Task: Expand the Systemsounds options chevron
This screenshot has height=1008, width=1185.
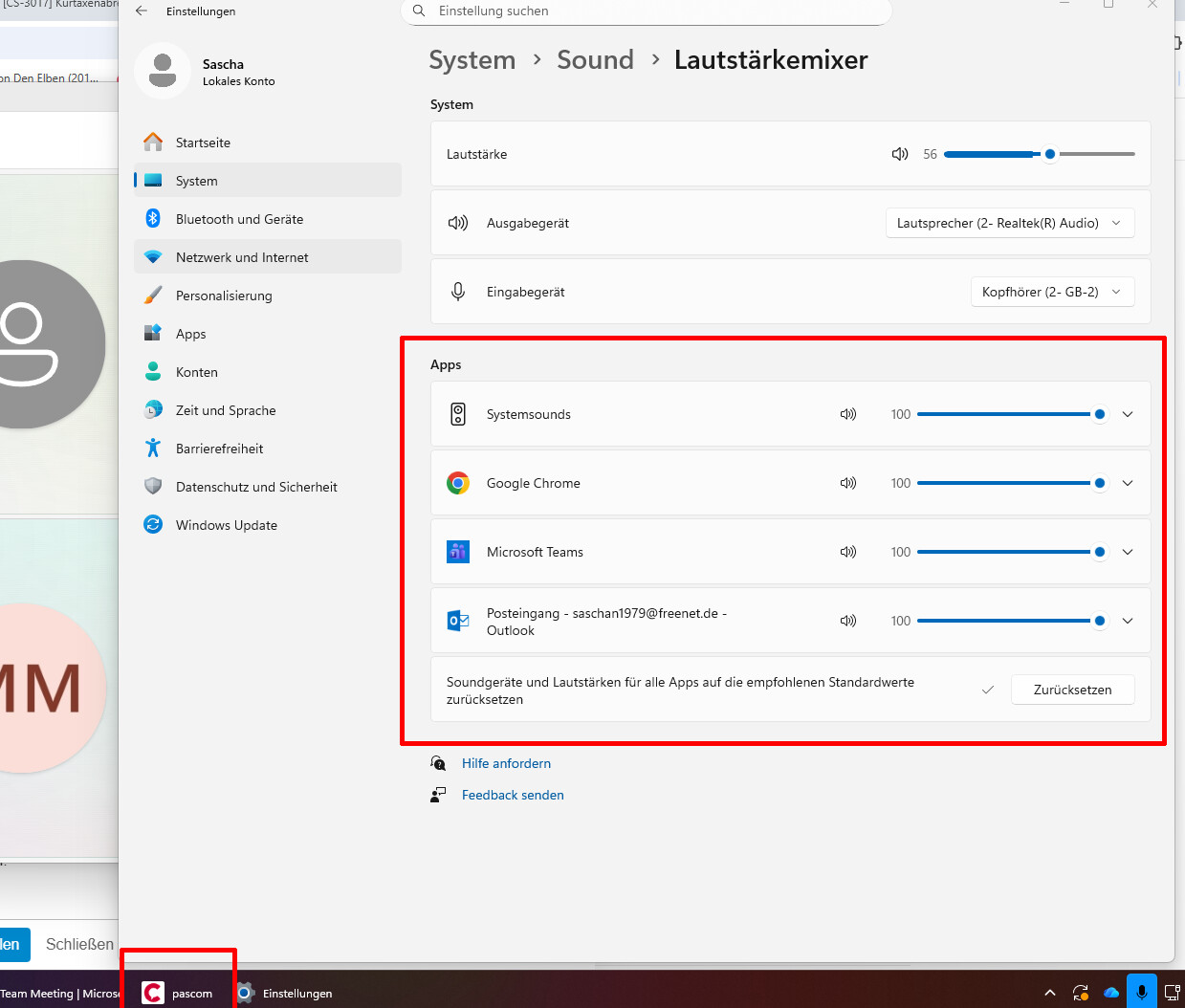Action: coord(1128,414)
